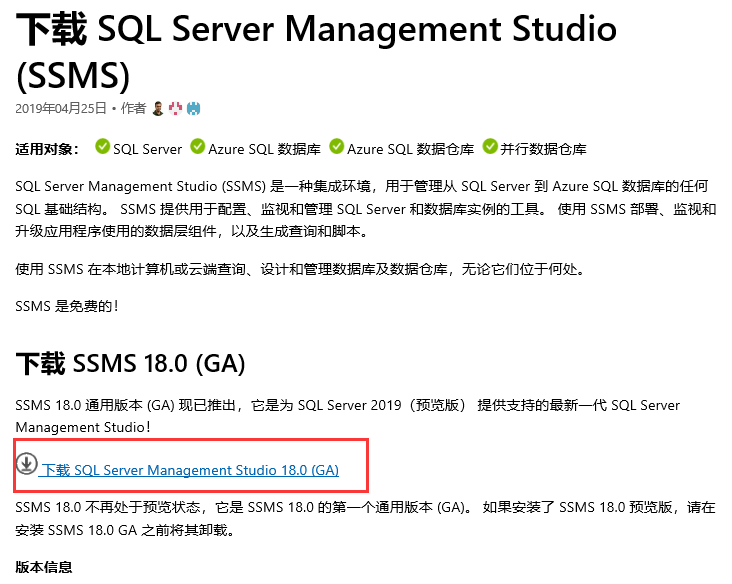Click the paragraph starting 使用 SSMS 在本地计算机
Image resolution: width=732 pixels, height=584 pixels.
point(300,269)
